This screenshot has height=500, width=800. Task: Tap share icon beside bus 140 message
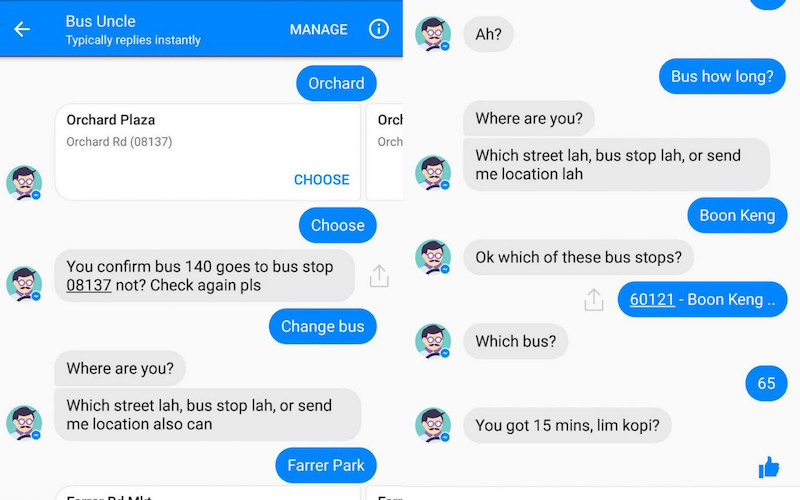pos(379,276)
